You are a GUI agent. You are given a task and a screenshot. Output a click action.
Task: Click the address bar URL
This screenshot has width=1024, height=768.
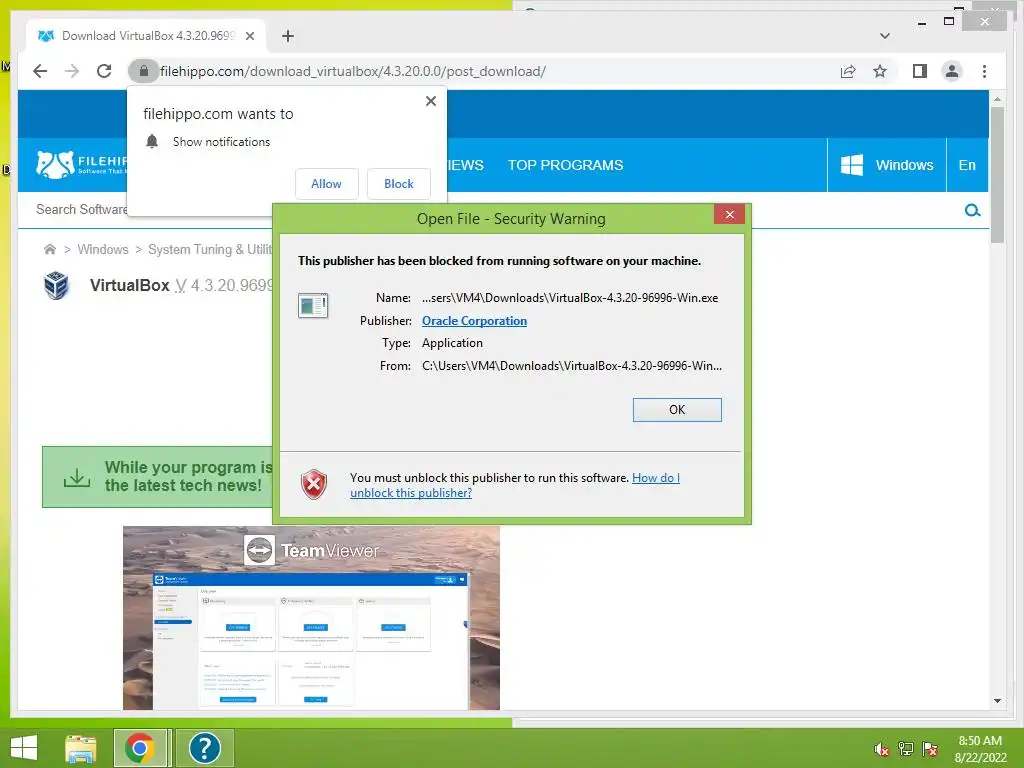click(353, 71)
